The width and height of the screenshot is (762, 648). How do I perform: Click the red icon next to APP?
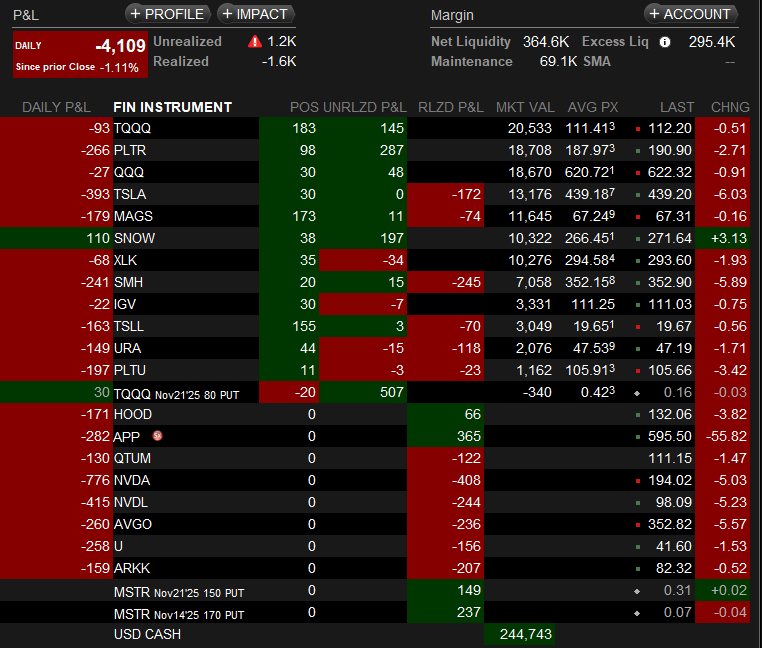(157, 436)
